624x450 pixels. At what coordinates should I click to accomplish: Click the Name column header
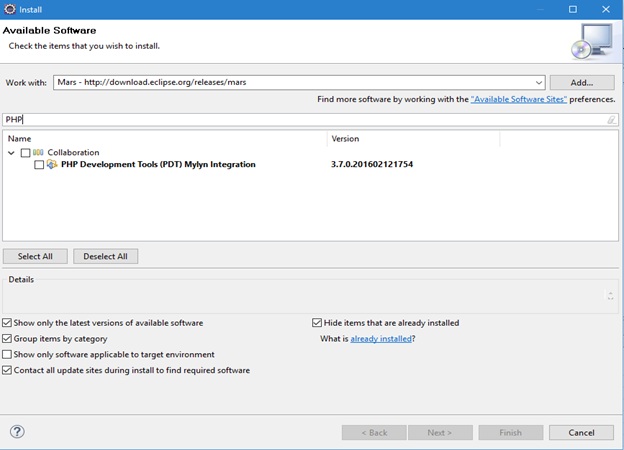[165, 138]
